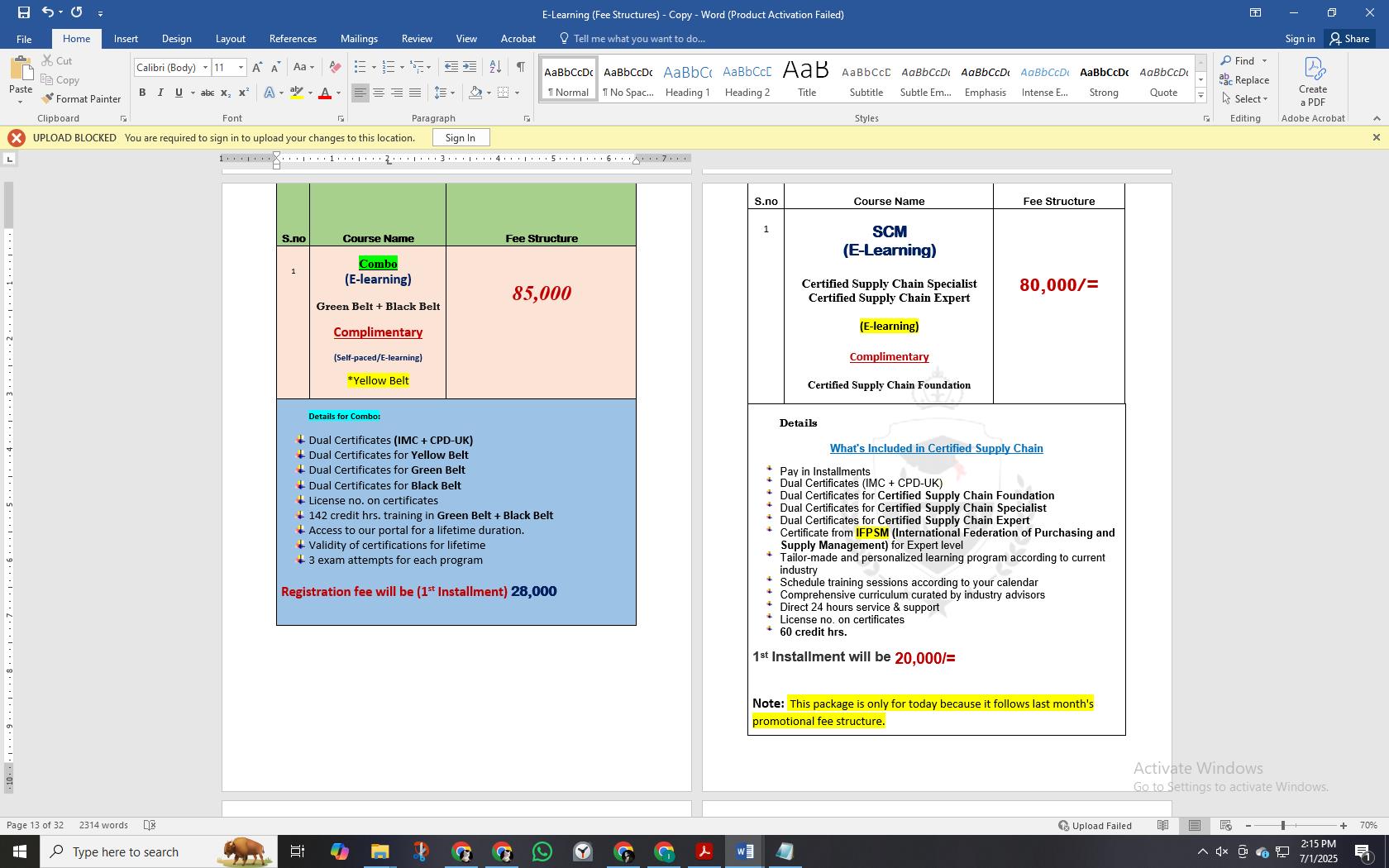1389x868 pixels.
Task: Open the Ribbon Display Options
Action: (1255, 12)
